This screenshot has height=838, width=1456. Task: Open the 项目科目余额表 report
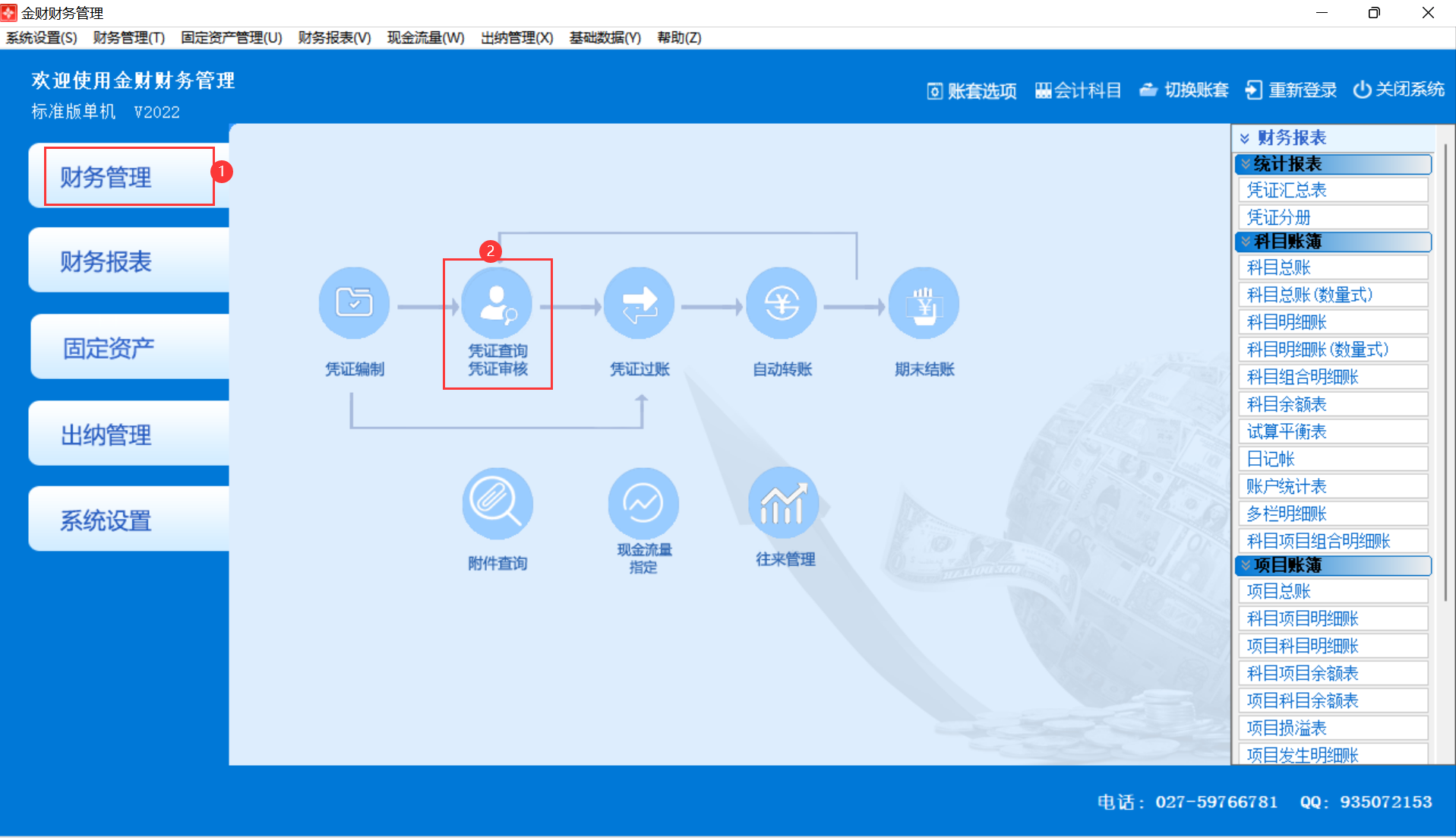[1333, 700]
